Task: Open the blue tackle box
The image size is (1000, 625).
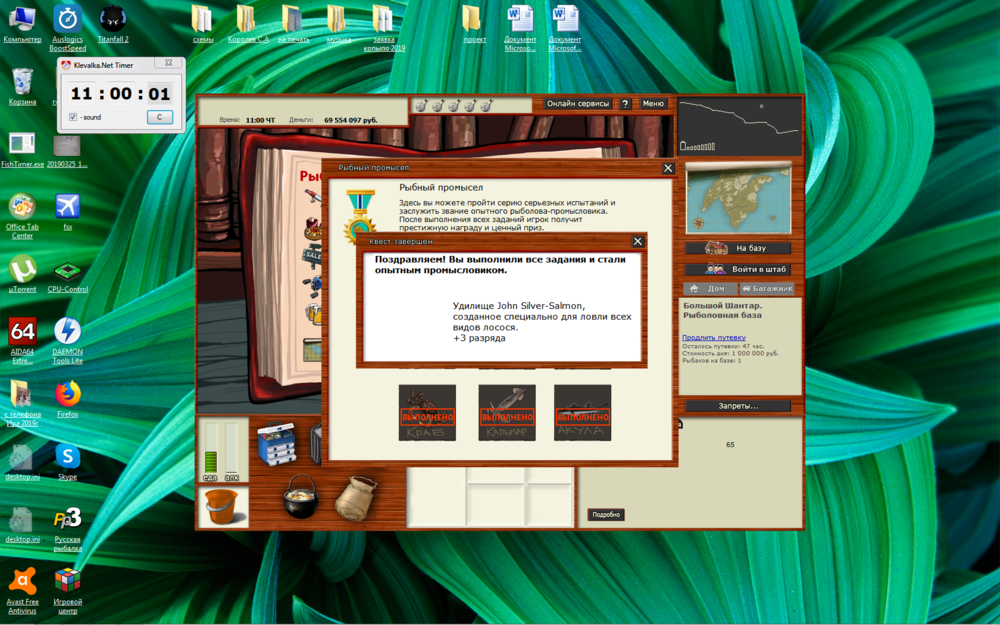Action: tap(277, 443)
